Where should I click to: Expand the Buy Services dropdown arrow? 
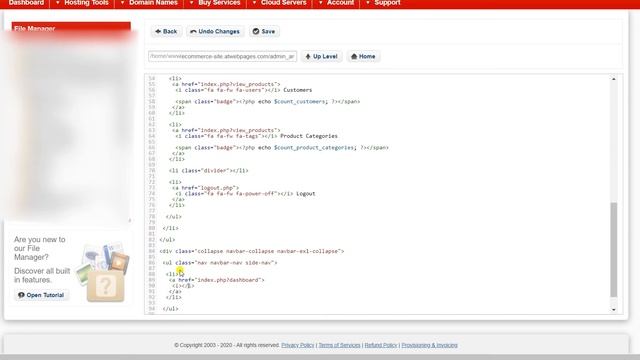coord(191,3)
